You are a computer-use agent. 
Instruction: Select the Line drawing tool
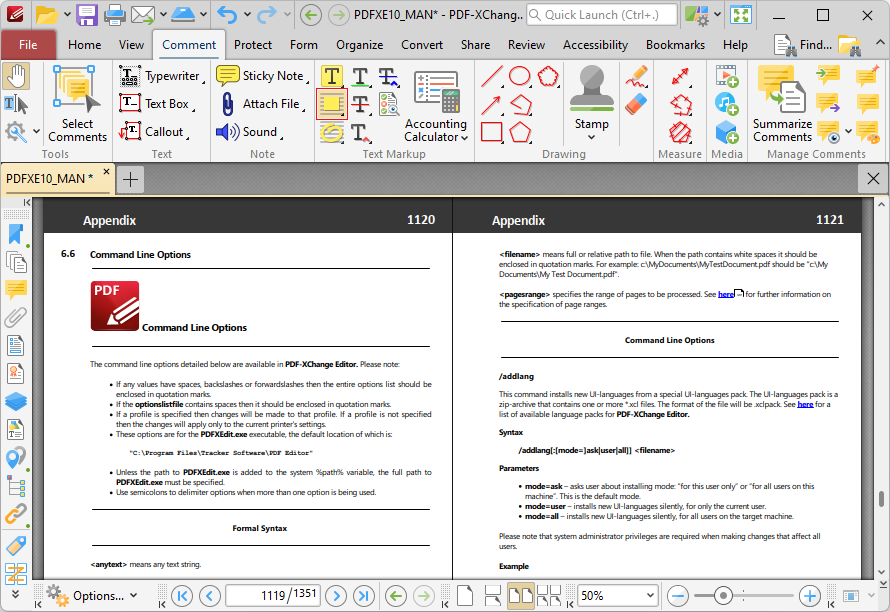point(492,76)
